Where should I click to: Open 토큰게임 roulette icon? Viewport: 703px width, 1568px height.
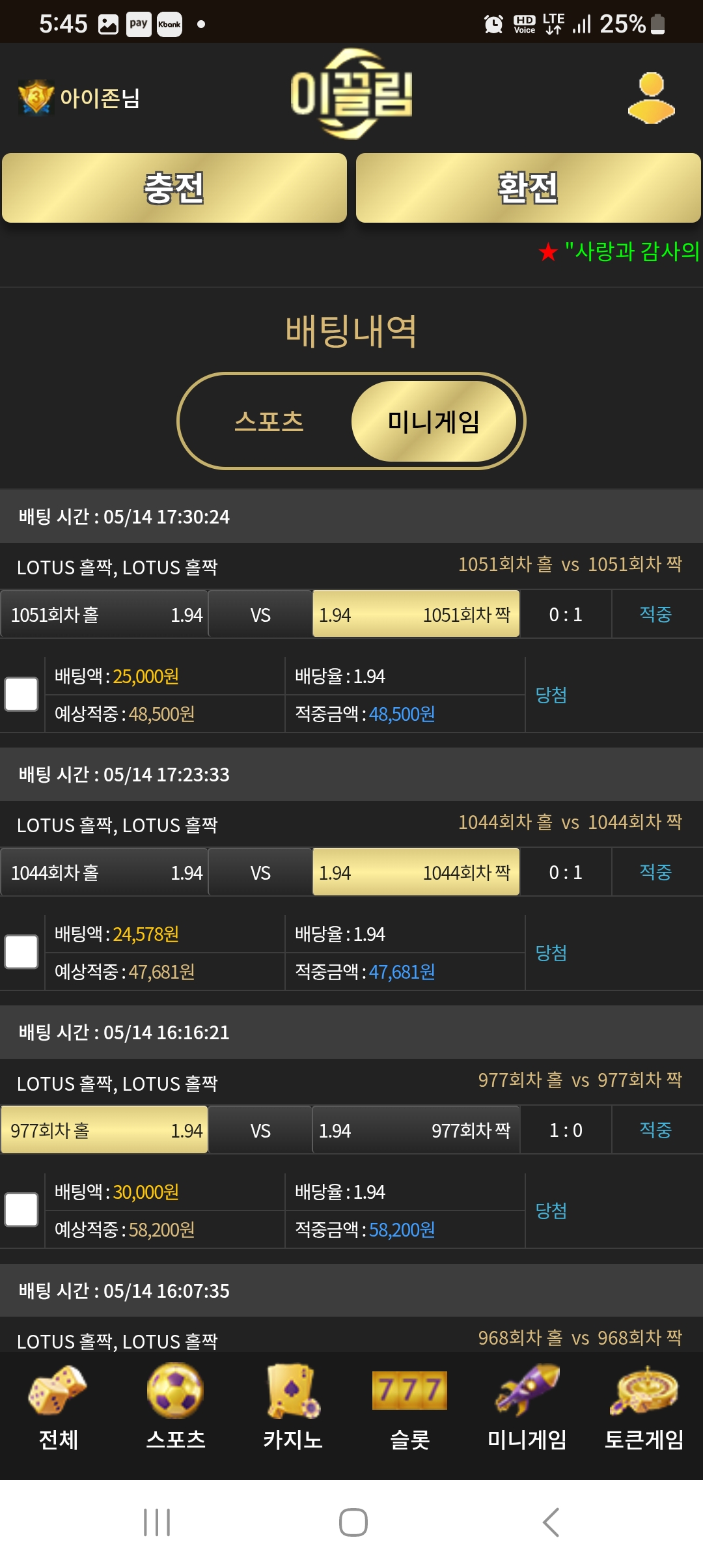pyautogui.click(x=644, y=1390)
